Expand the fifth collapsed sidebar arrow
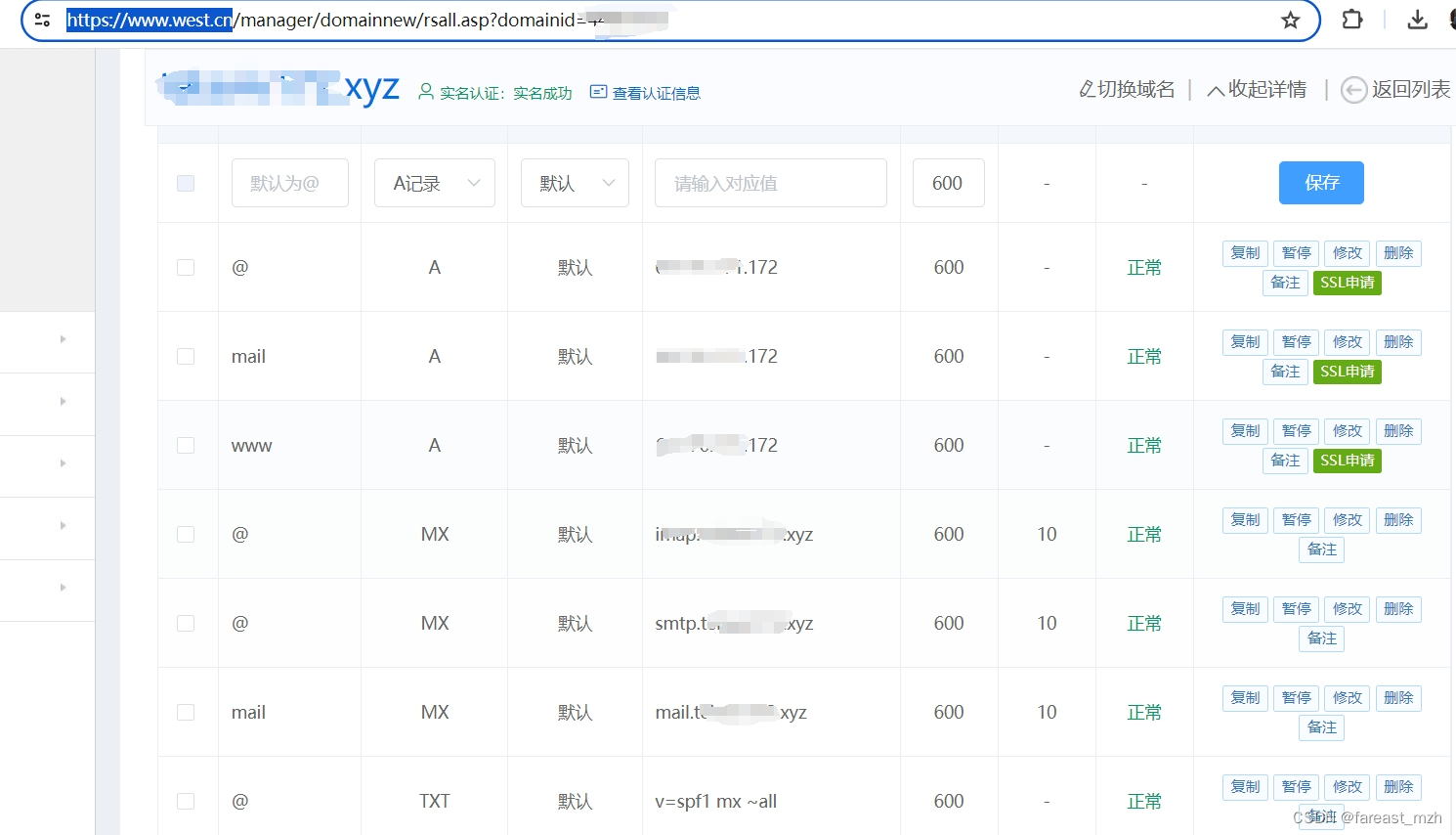This screenshot has height=835, width=1456. click(63, 588)
